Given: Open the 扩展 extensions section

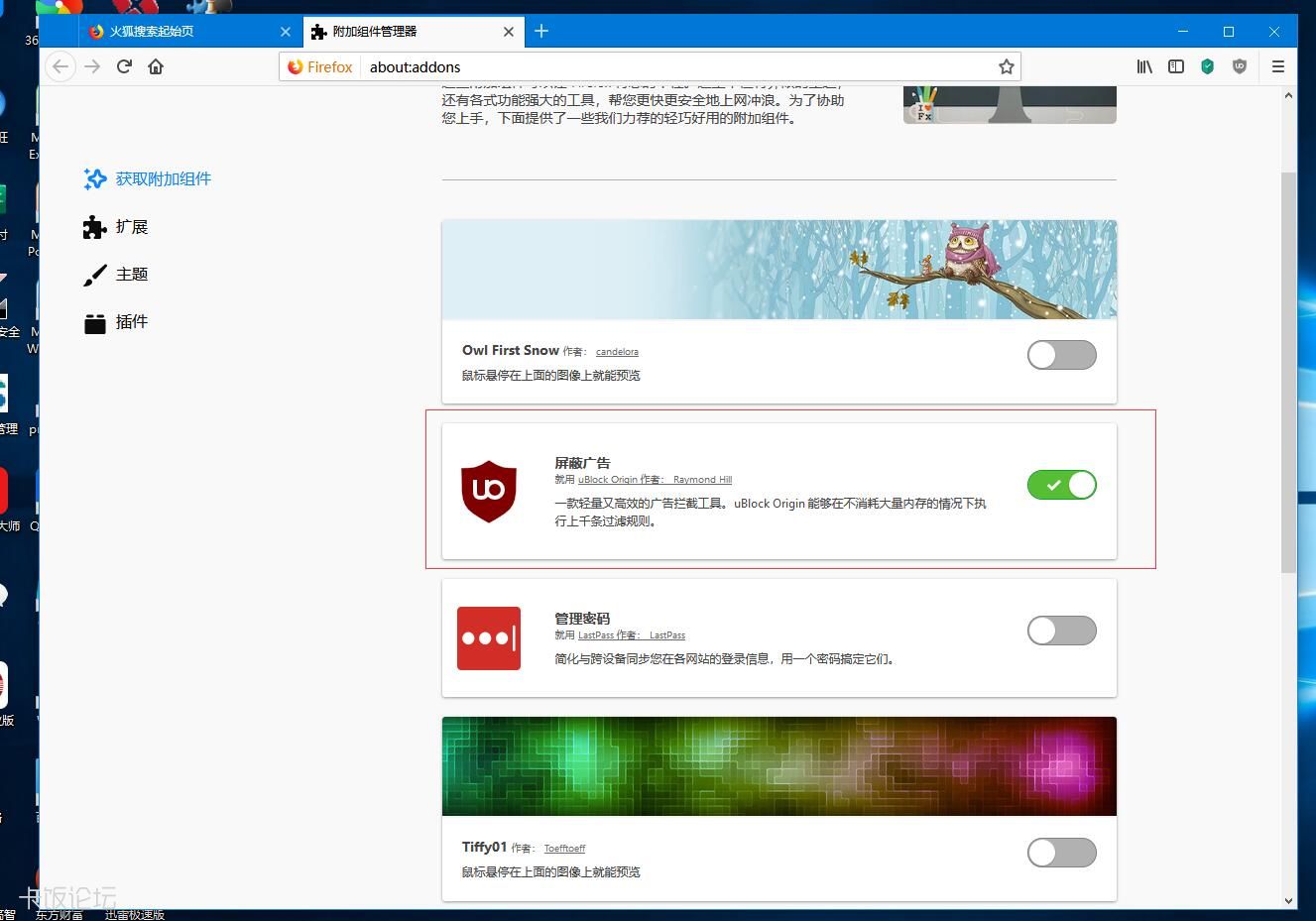Looking at the screenshot, I should (116, 227).
